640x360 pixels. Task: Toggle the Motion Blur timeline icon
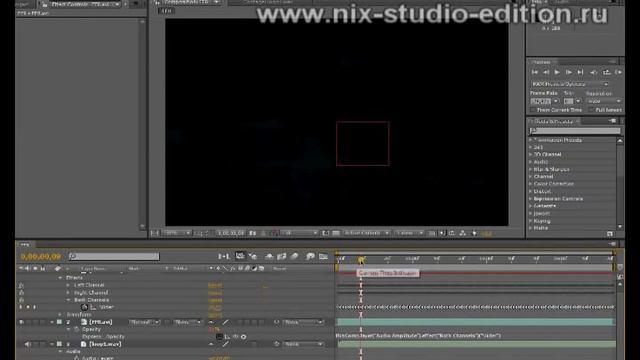click(294, 256)
